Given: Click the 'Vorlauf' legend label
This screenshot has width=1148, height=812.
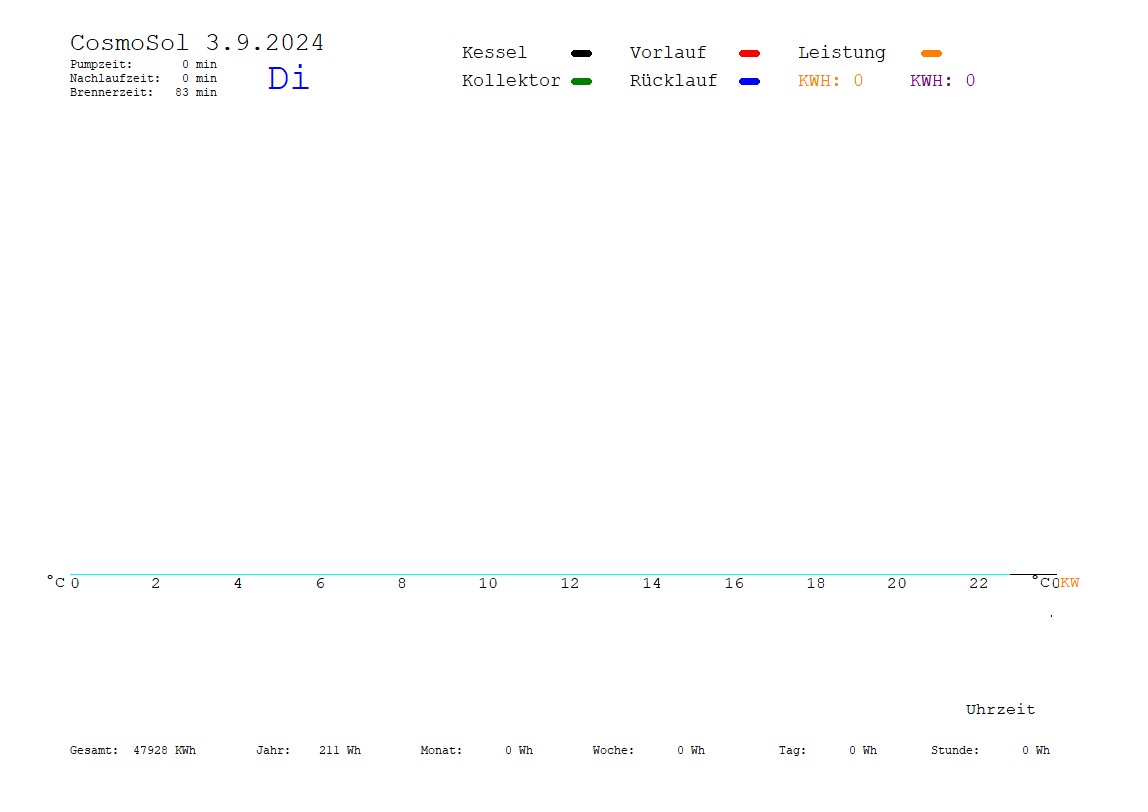Looking at the screenshot, I should point(668,53).
